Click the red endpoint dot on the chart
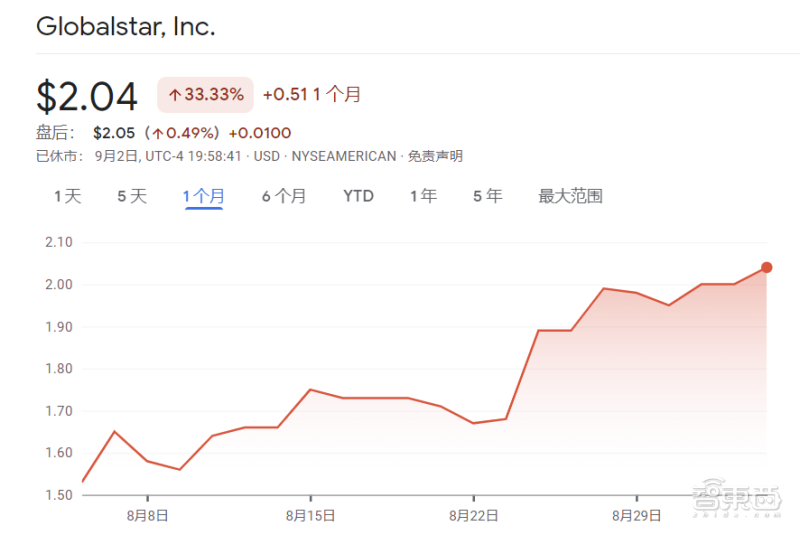Viewport: 800px width, 535px height. point(766,267)
